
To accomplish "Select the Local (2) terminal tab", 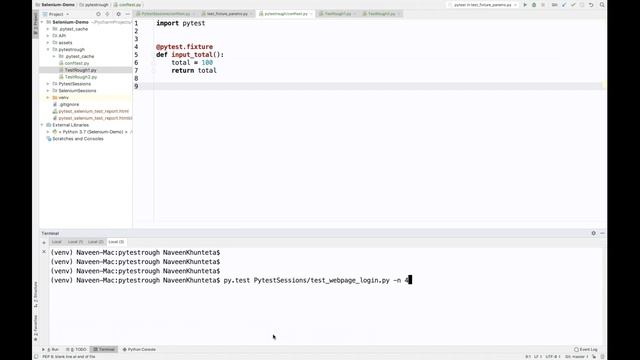I will 96,242.
